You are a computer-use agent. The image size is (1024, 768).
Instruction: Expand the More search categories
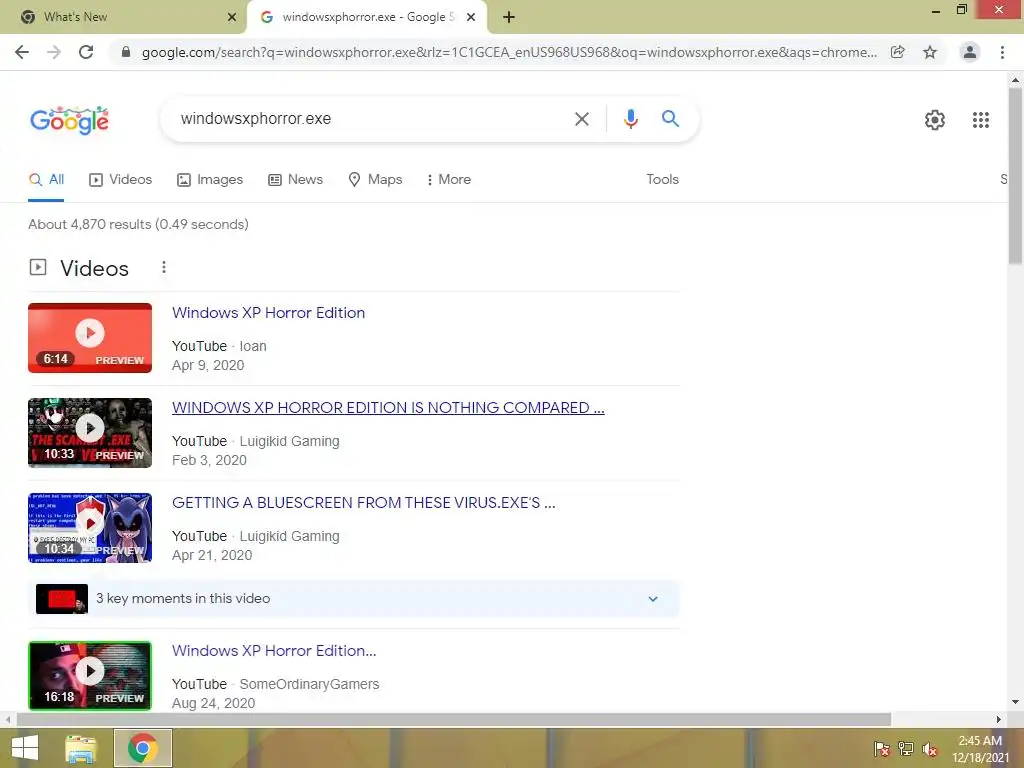coord(449,180)
